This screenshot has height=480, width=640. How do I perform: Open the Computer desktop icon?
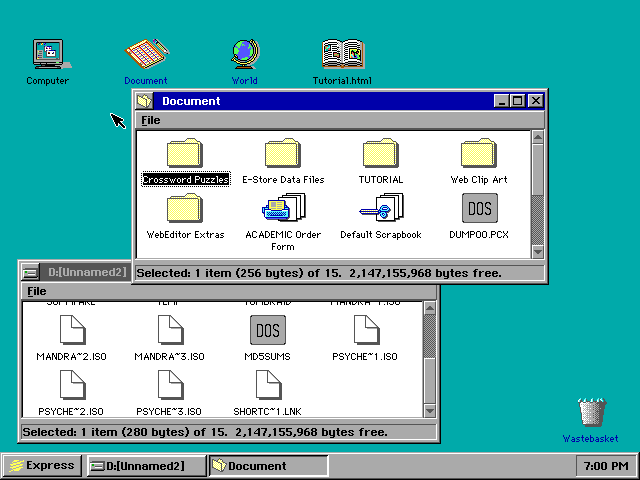(47, 55)
